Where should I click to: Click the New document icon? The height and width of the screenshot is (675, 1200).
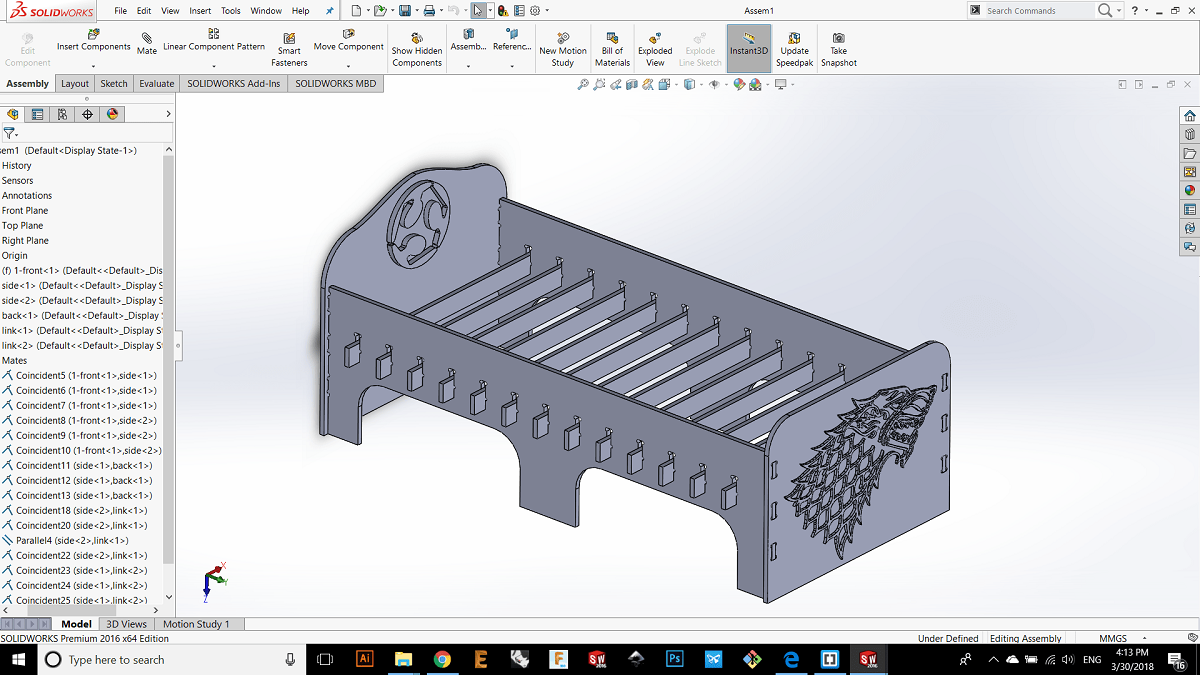pos(357,10)
